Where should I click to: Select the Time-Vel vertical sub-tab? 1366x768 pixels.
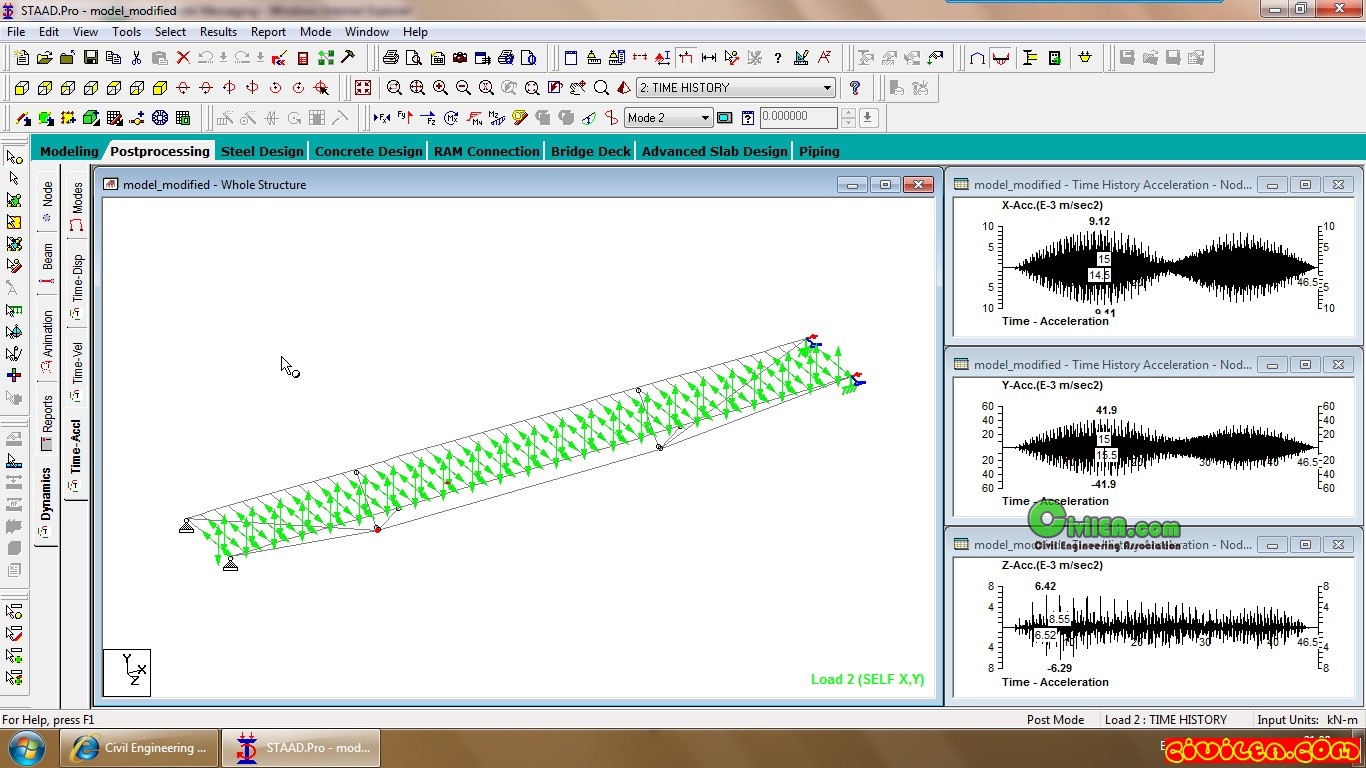pyautogui.click(x=77, y=369)
